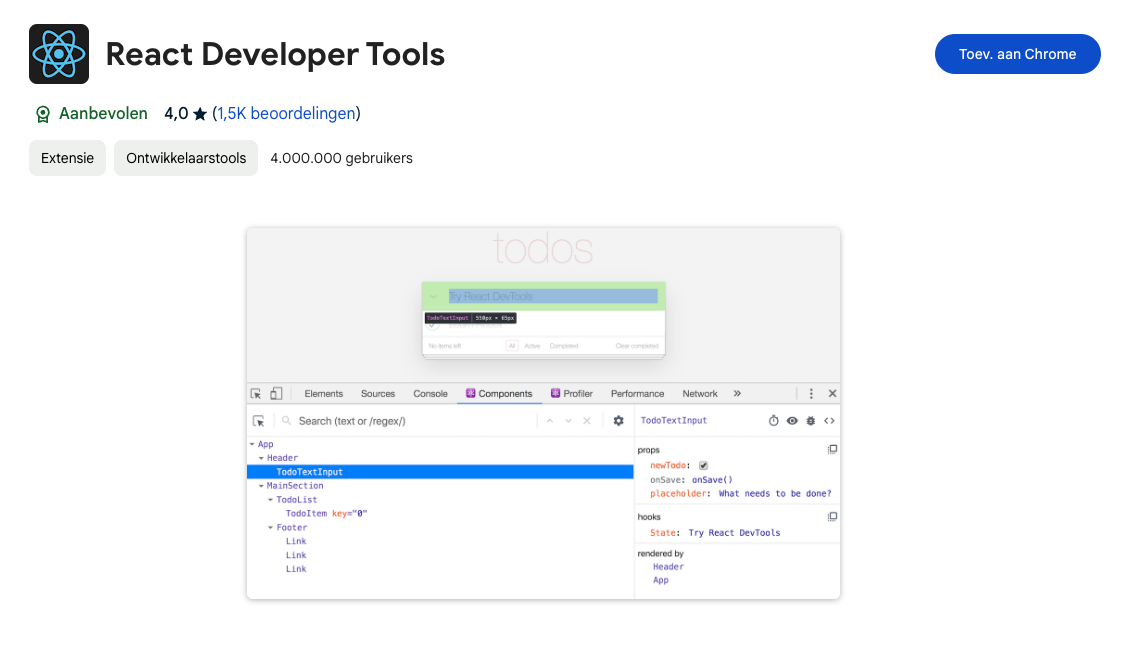Switch to the Console tab

(430, 394)
